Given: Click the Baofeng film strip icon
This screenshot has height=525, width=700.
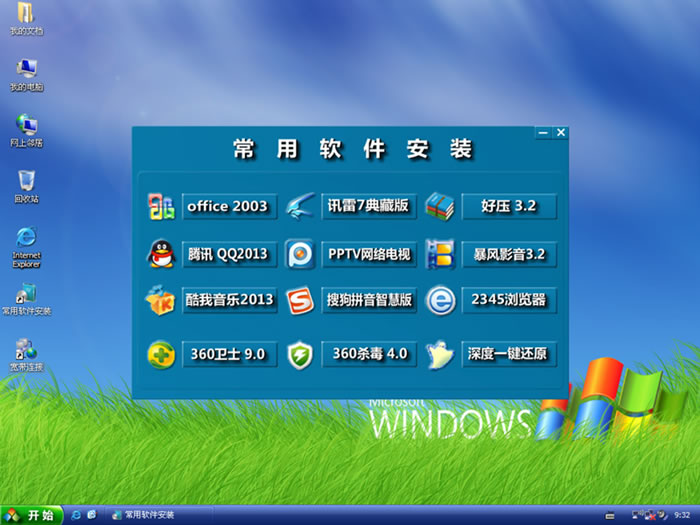Looking at the screenshot, I should (x=440, y=254).
